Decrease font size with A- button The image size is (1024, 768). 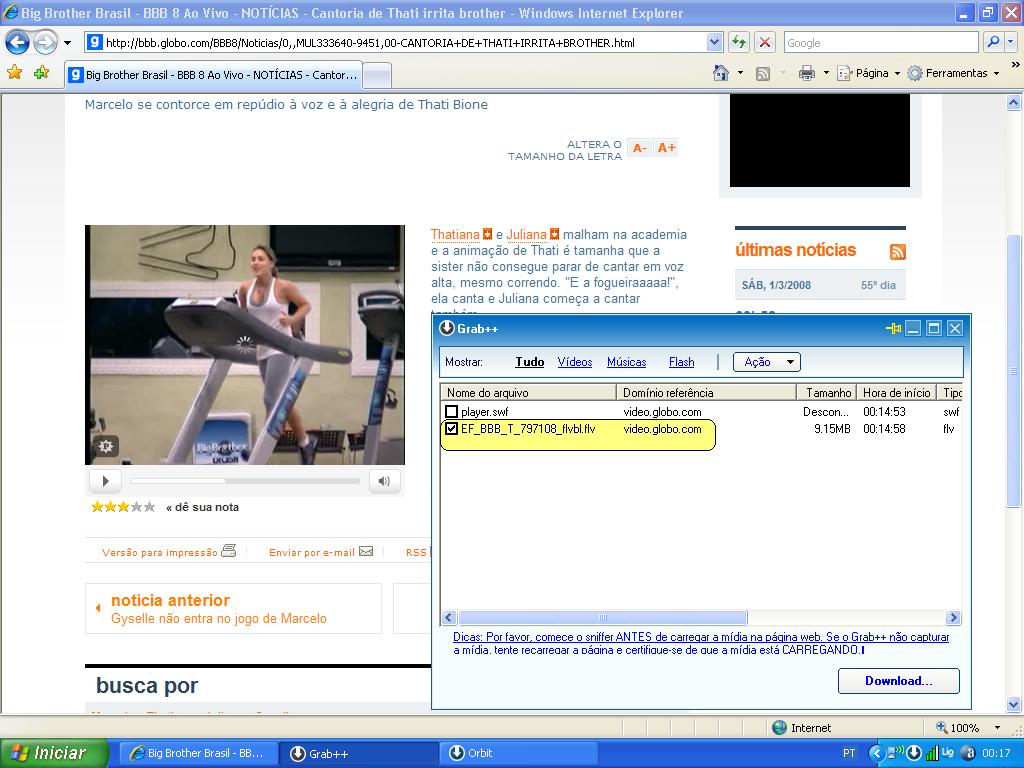[x=639, y=148]
